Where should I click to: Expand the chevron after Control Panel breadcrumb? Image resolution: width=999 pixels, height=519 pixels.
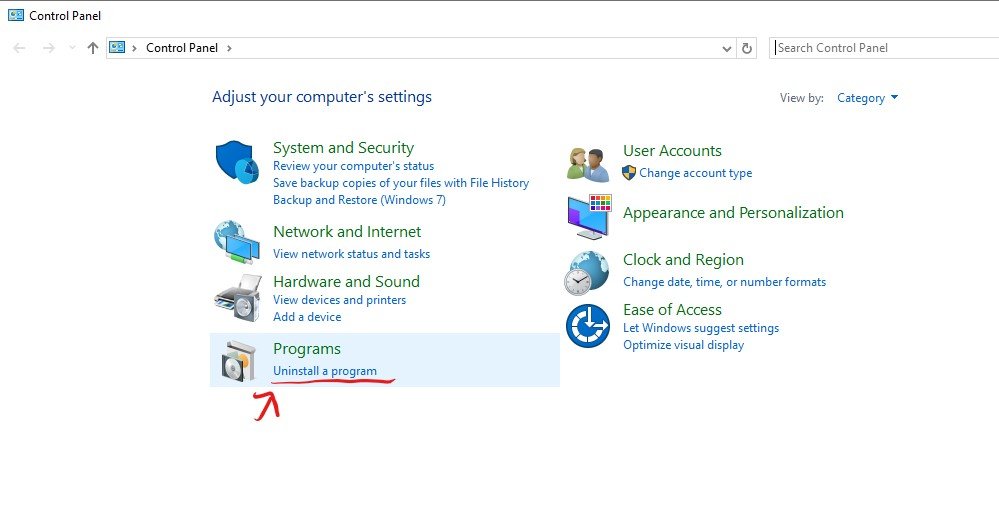click(x=229, y=48)
